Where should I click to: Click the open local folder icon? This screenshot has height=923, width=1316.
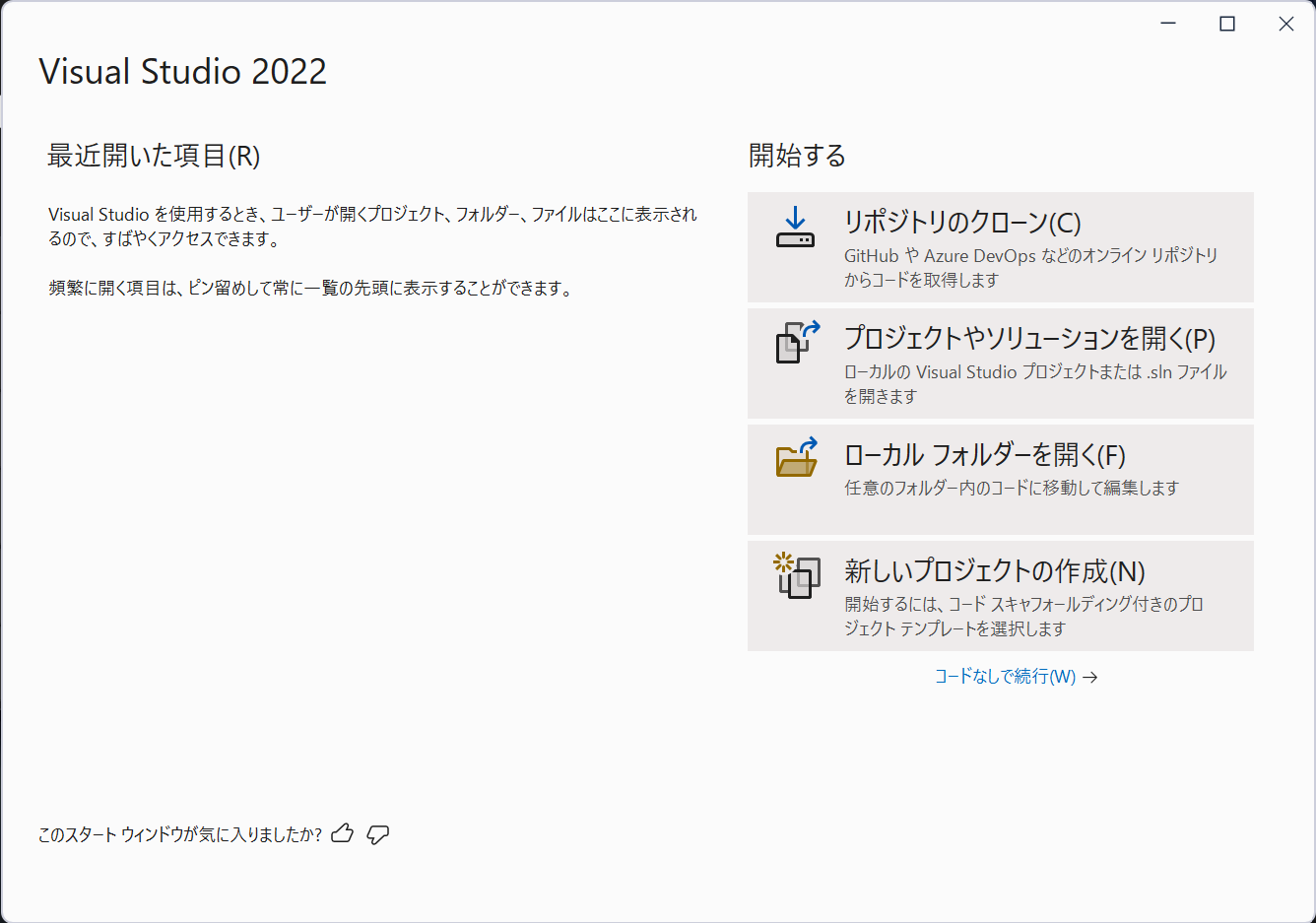click(797, 457)
